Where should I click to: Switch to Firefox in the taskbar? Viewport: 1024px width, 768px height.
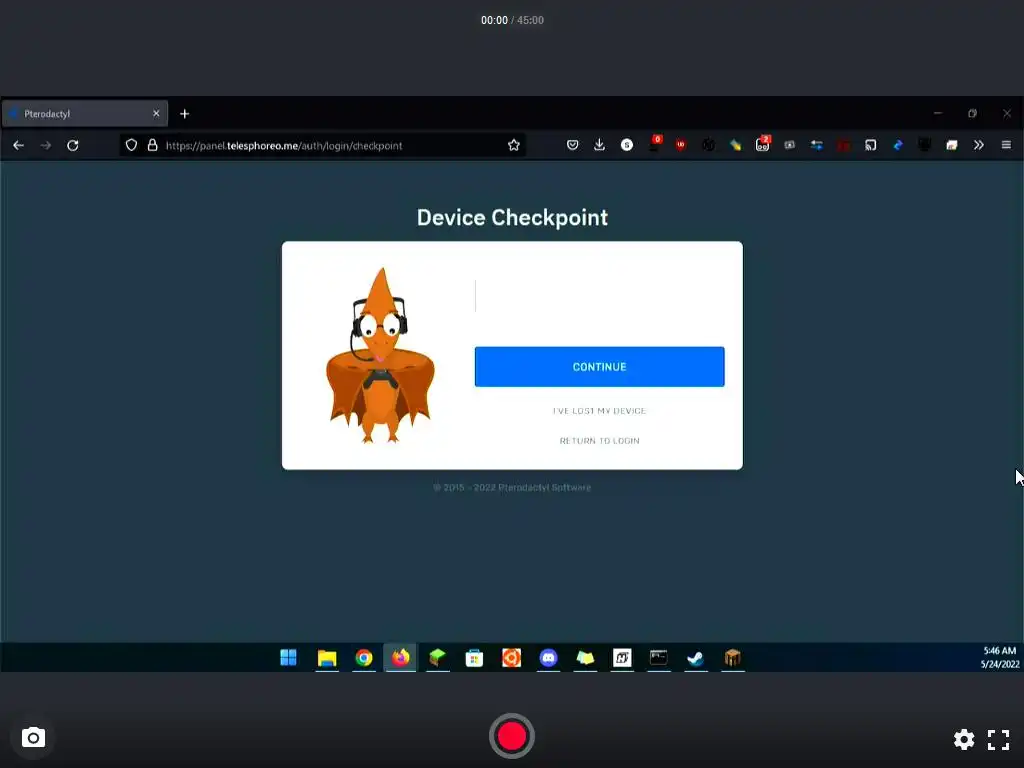pos(400,658)
